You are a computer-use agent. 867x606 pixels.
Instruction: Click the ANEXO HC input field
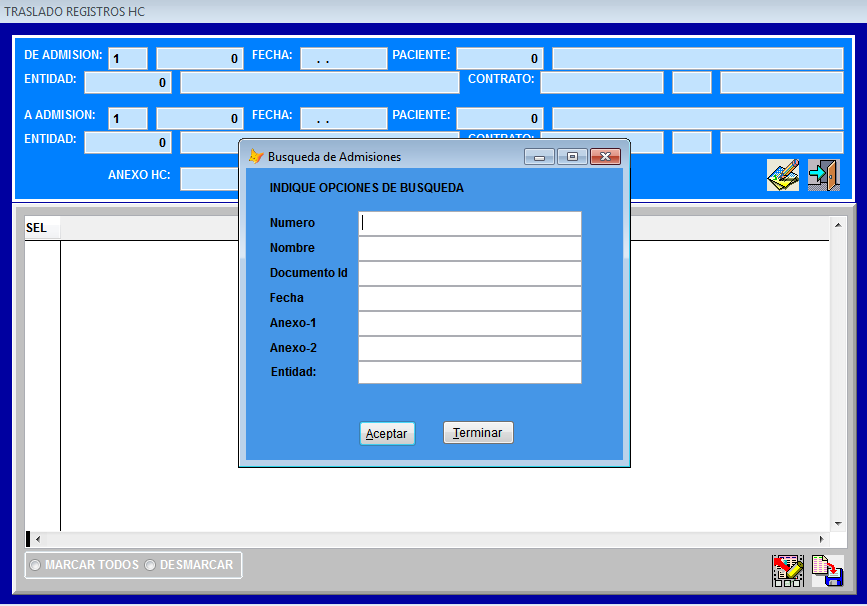(x=210, y=179)
